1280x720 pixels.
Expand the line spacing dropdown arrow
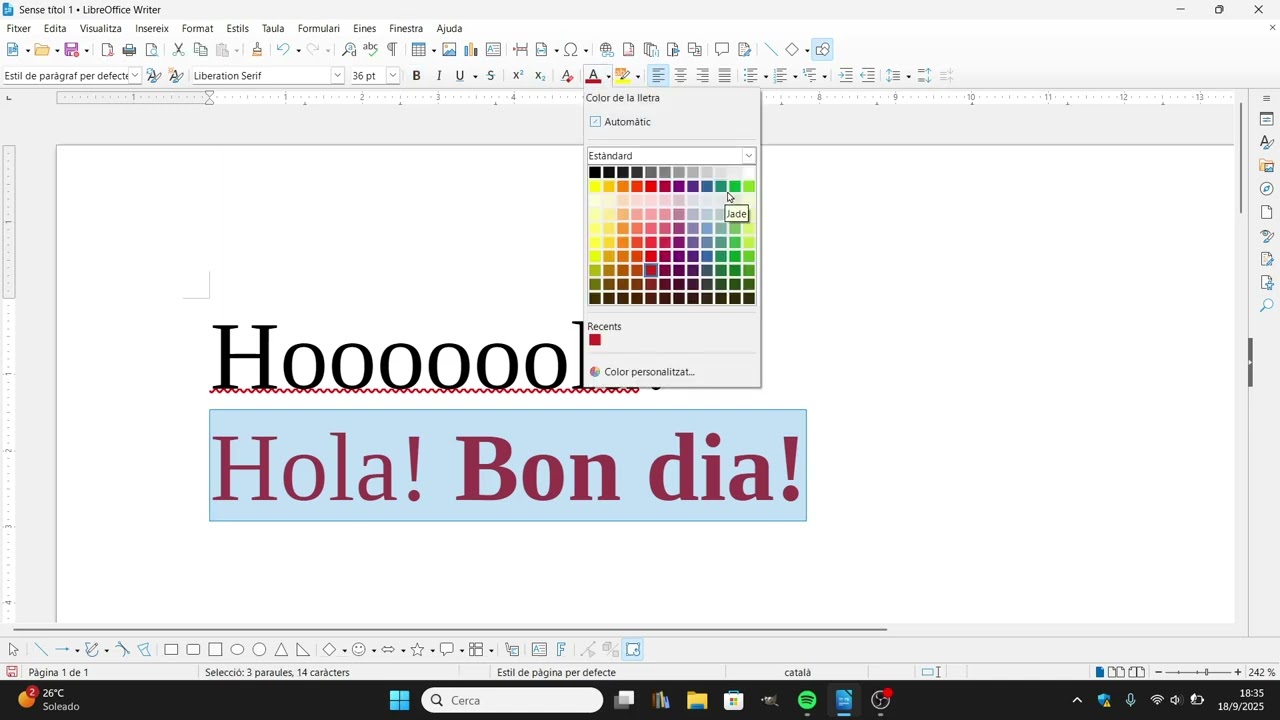coord(908,77)
